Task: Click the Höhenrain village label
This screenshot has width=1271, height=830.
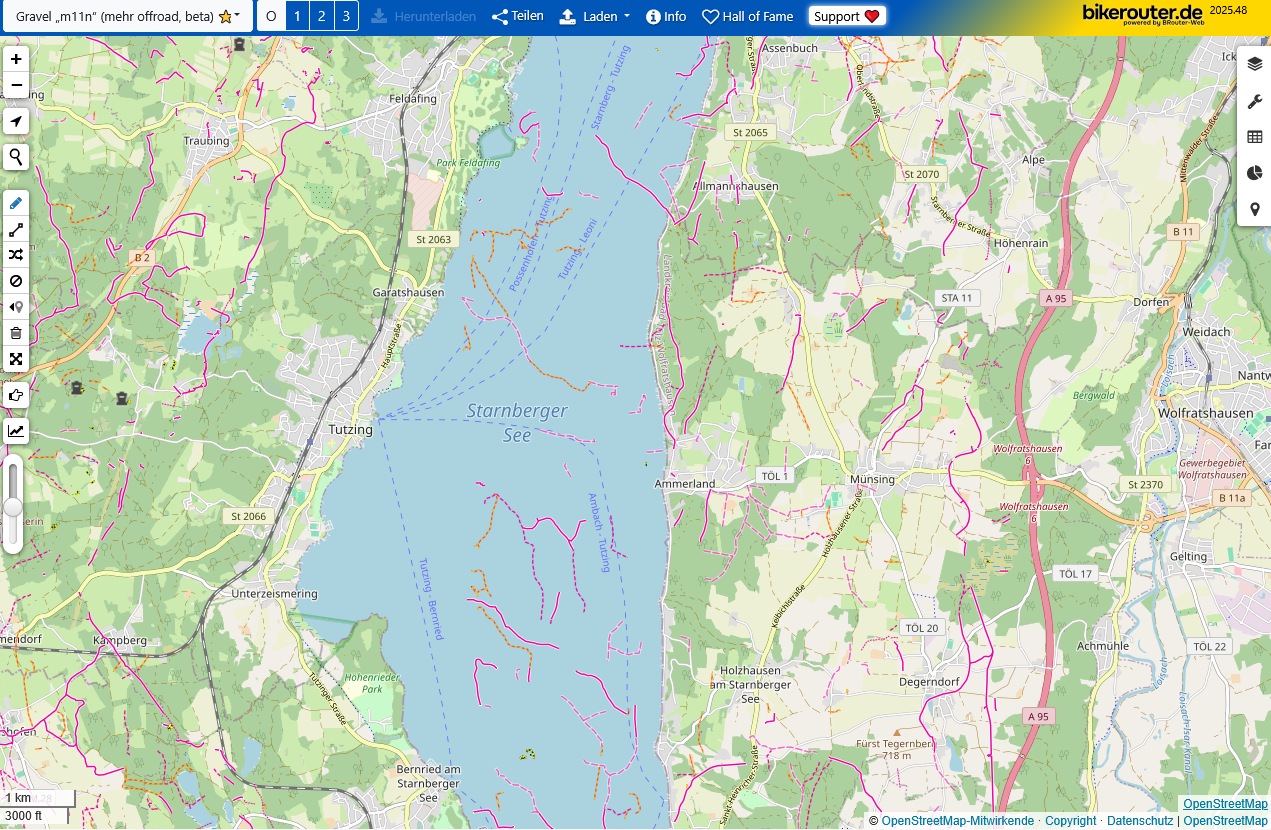Action: (1020, 243)
